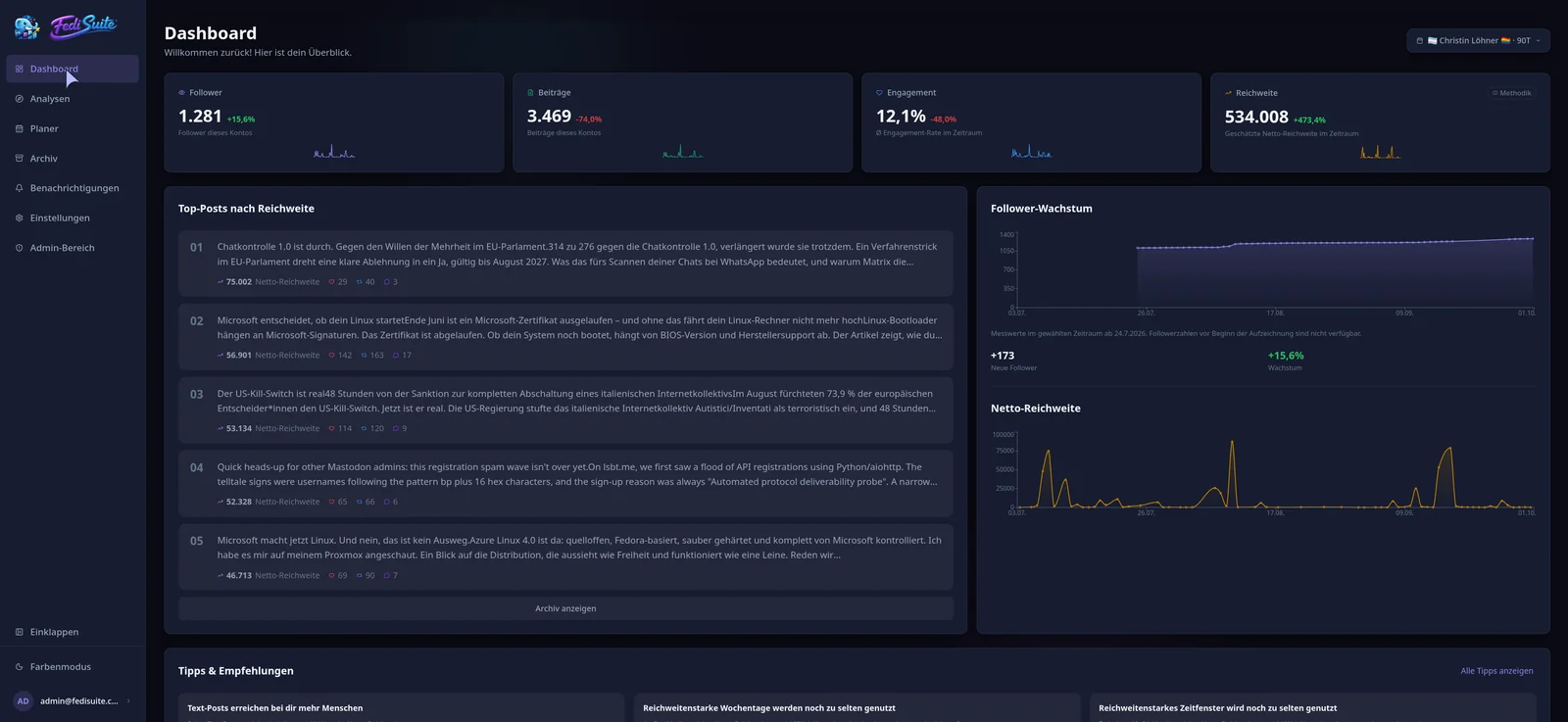The height and width of the screenshot is (722, 1568).
Task: Click the engagement rate 12,1%
Action: point(901,117)
